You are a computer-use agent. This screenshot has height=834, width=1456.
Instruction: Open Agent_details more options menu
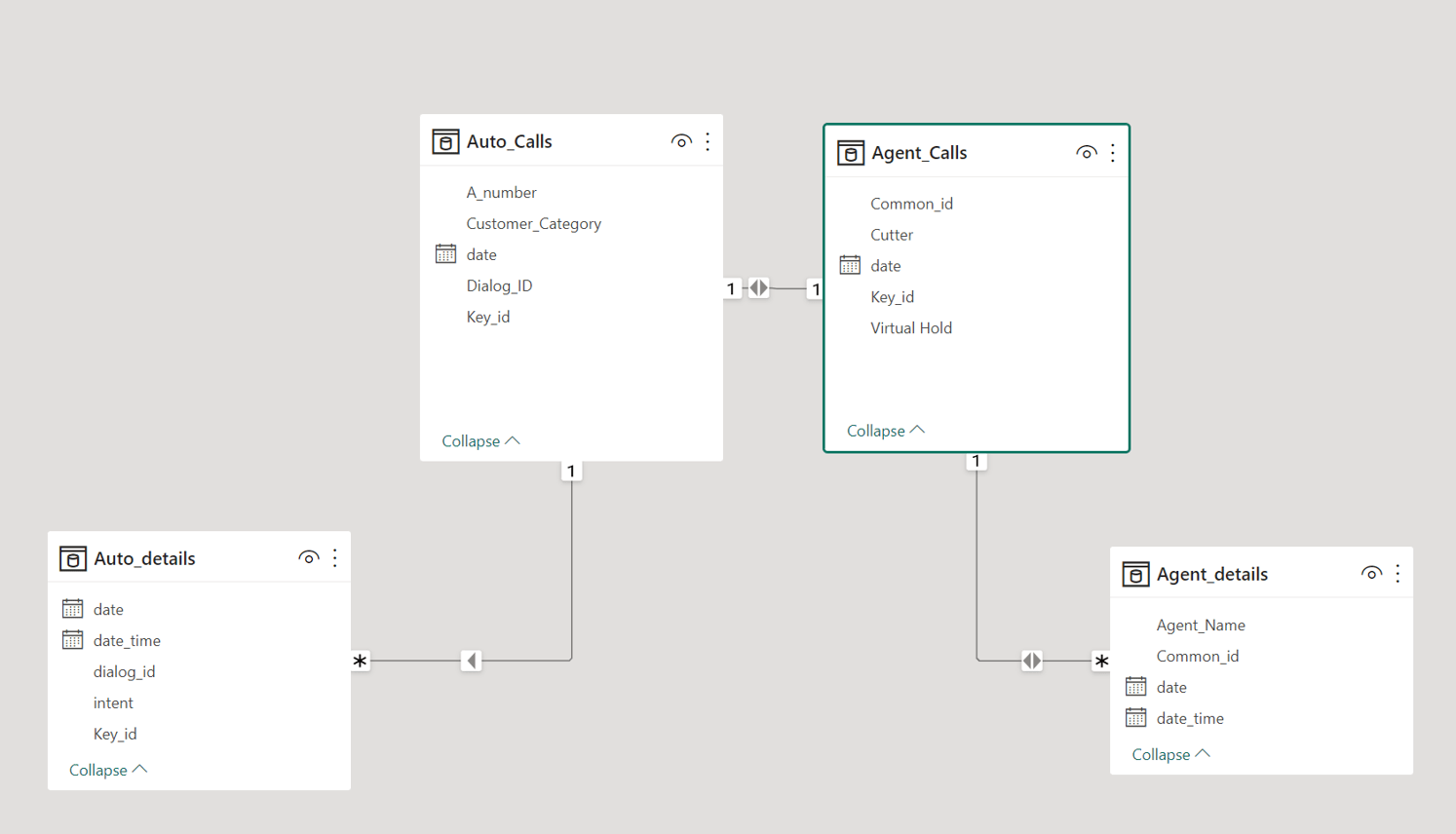[1398, 574]
